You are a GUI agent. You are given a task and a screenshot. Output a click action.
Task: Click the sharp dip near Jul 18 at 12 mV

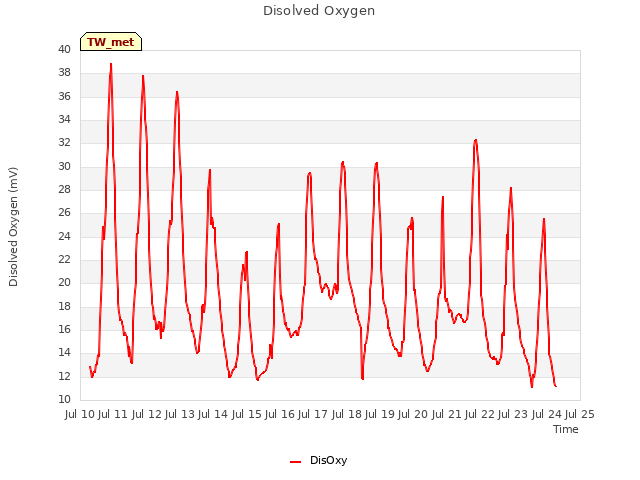[x=362, y=378]
